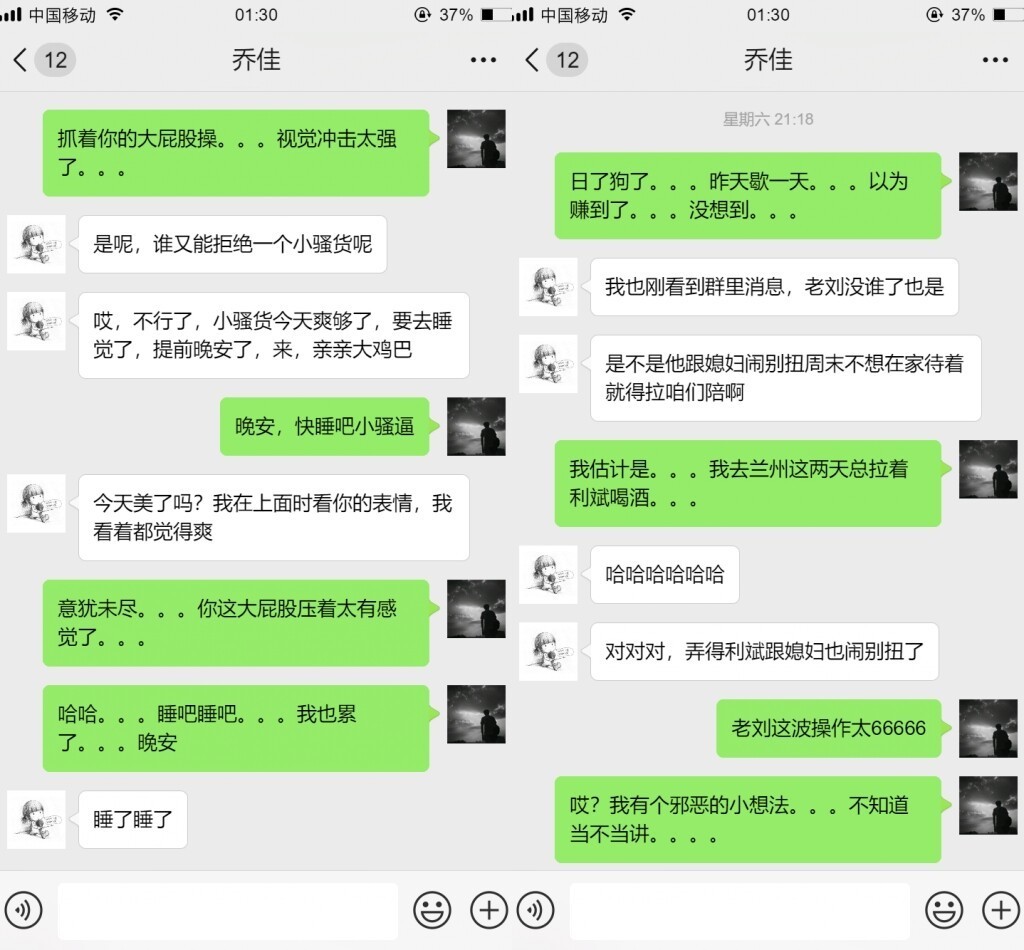Tap the 乔佳 chat title in right header

(768, 60)
